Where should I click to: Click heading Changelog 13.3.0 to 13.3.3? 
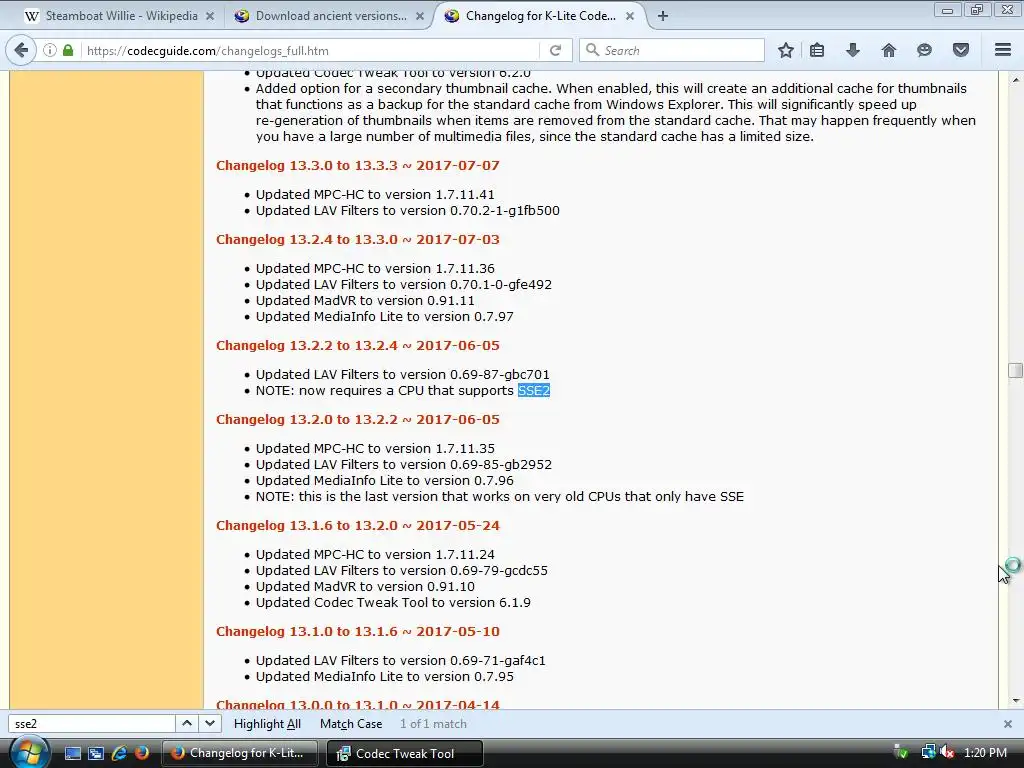click(x=358, y=165)
